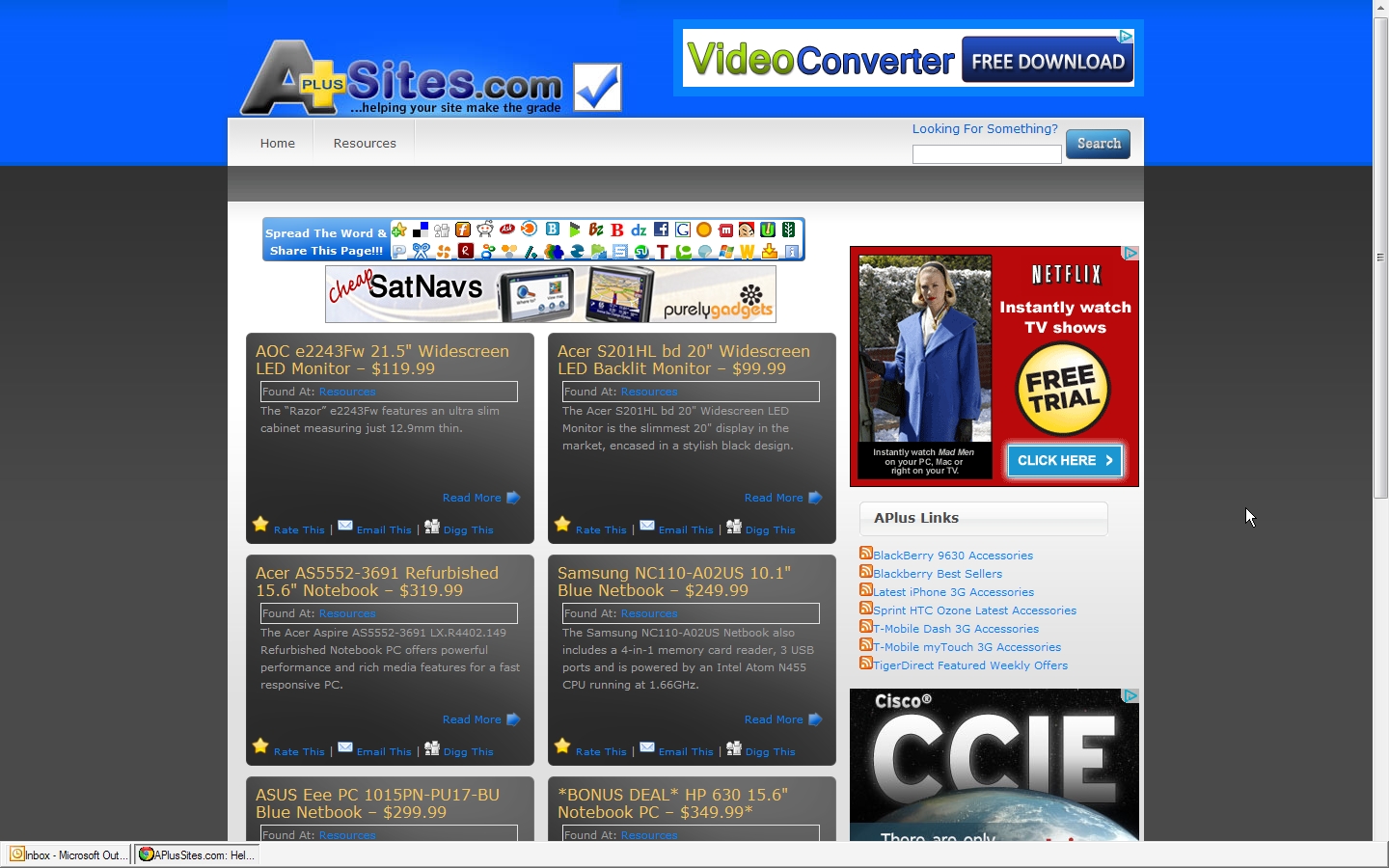Click Email This in the Samsung NC110 card

[x=686, y=751]
